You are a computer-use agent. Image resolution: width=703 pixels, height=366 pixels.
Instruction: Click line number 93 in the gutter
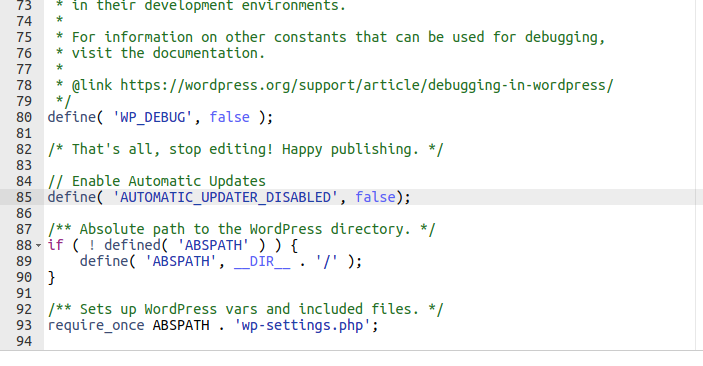(24, 326)
